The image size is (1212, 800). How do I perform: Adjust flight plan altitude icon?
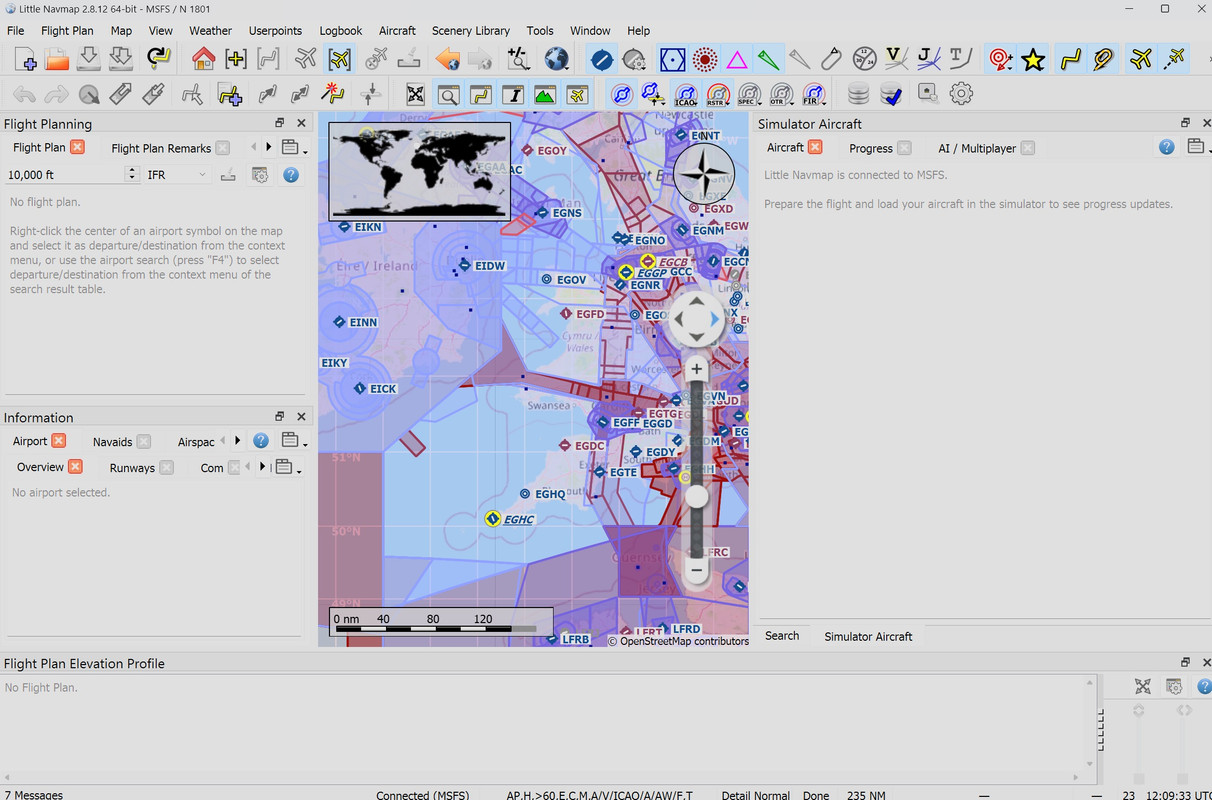372,95
